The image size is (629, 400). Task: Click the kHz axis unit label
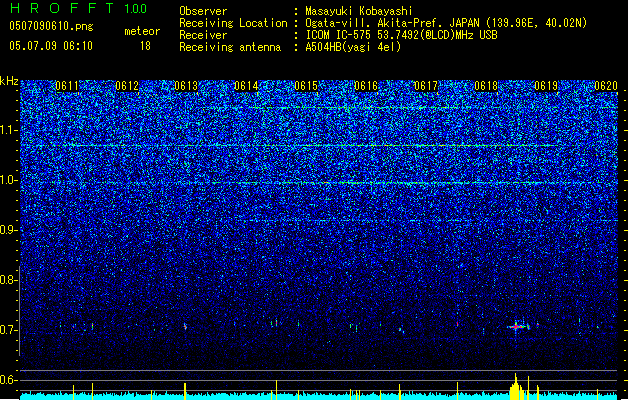point(9,81)
